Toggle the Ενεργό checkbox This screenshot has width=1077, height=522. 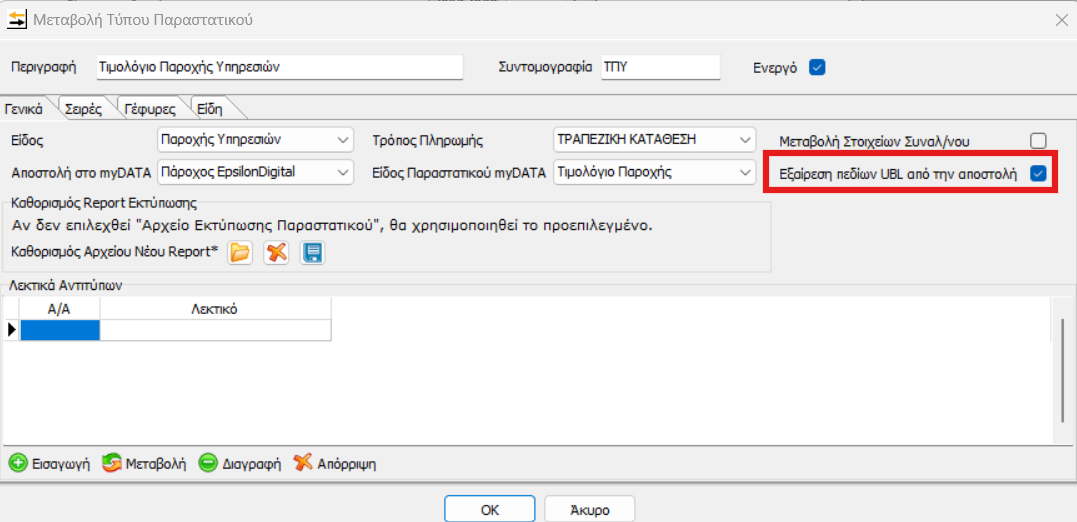(x=817, y=68)
